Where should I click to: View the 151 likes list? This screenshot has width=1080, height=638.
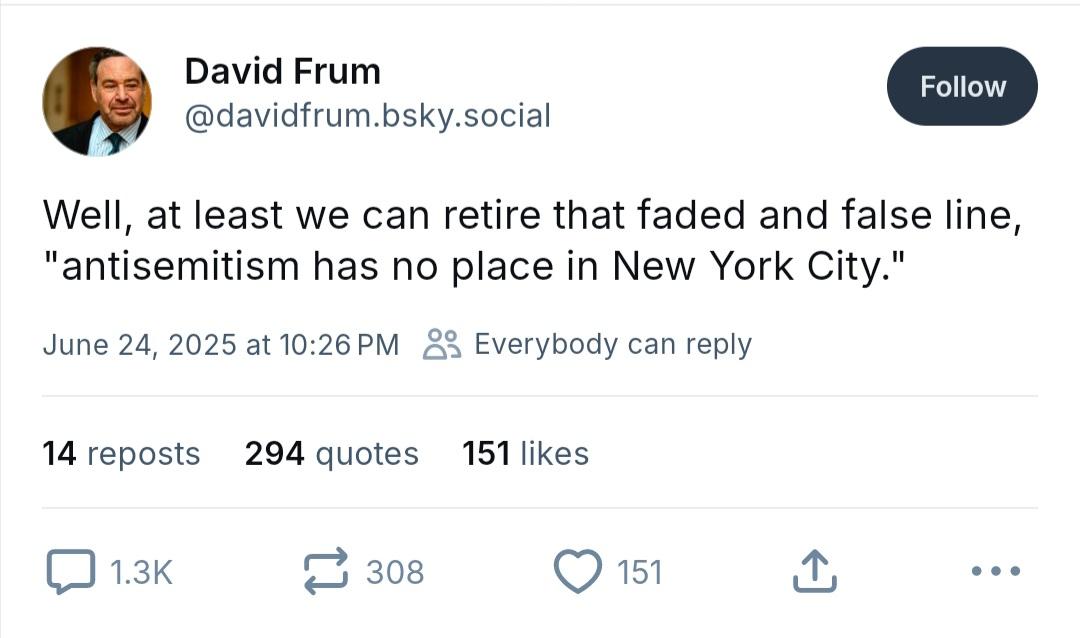[526, 453]
